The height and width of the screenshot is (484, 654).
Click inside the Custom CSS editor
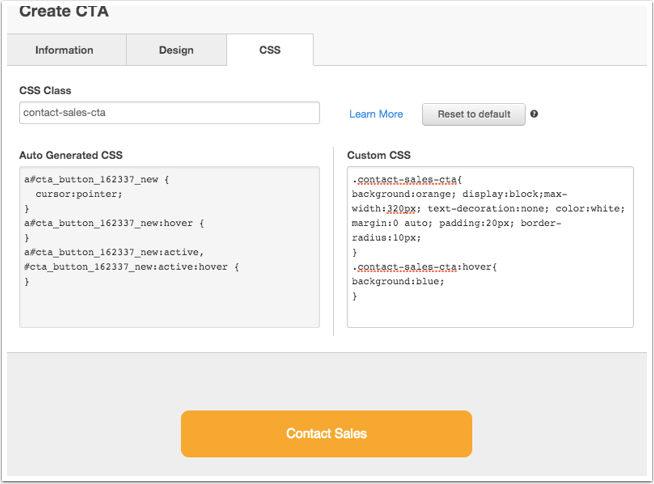[x=490, y=247]
